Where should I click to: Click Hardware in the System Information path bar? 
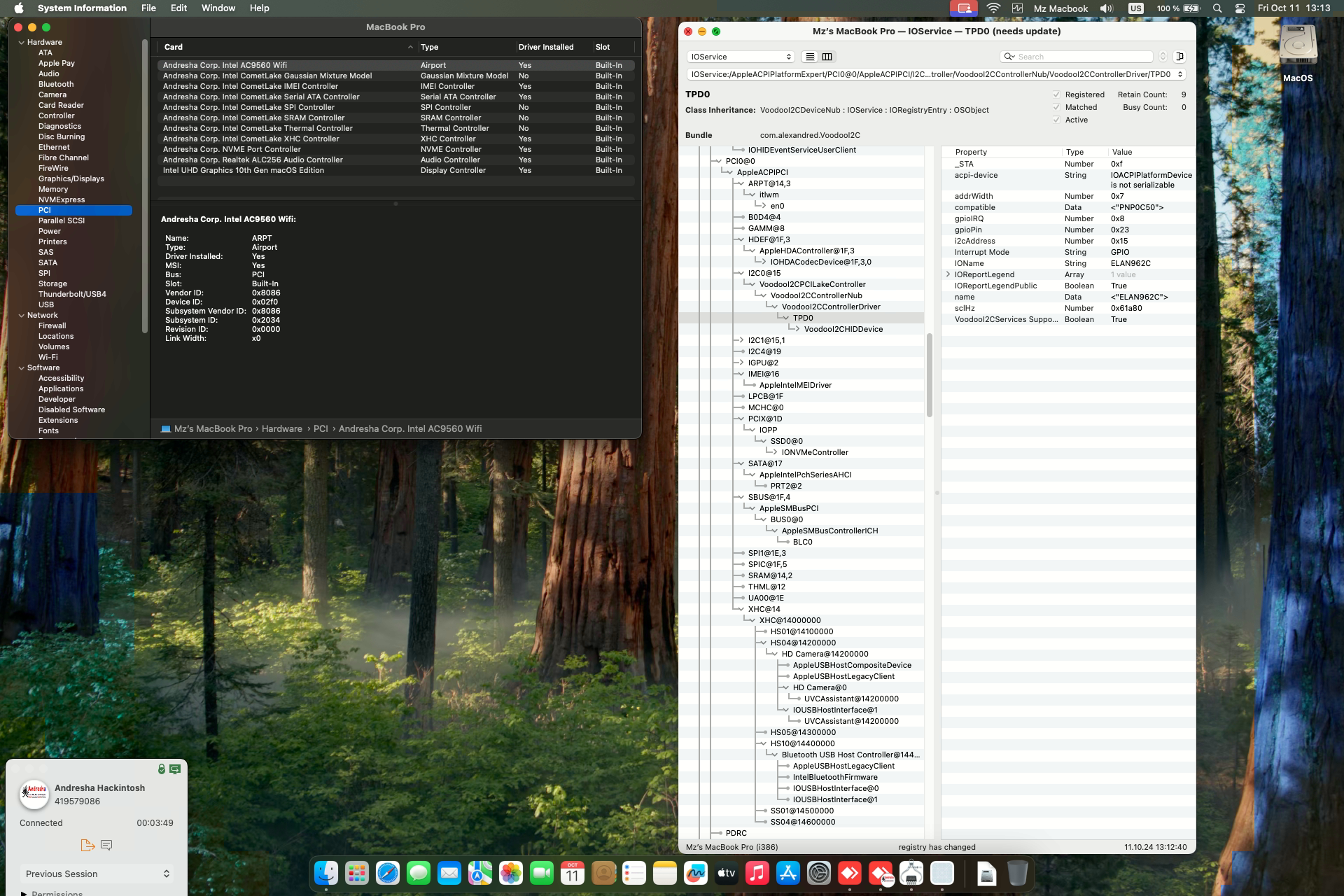(282, 428)
